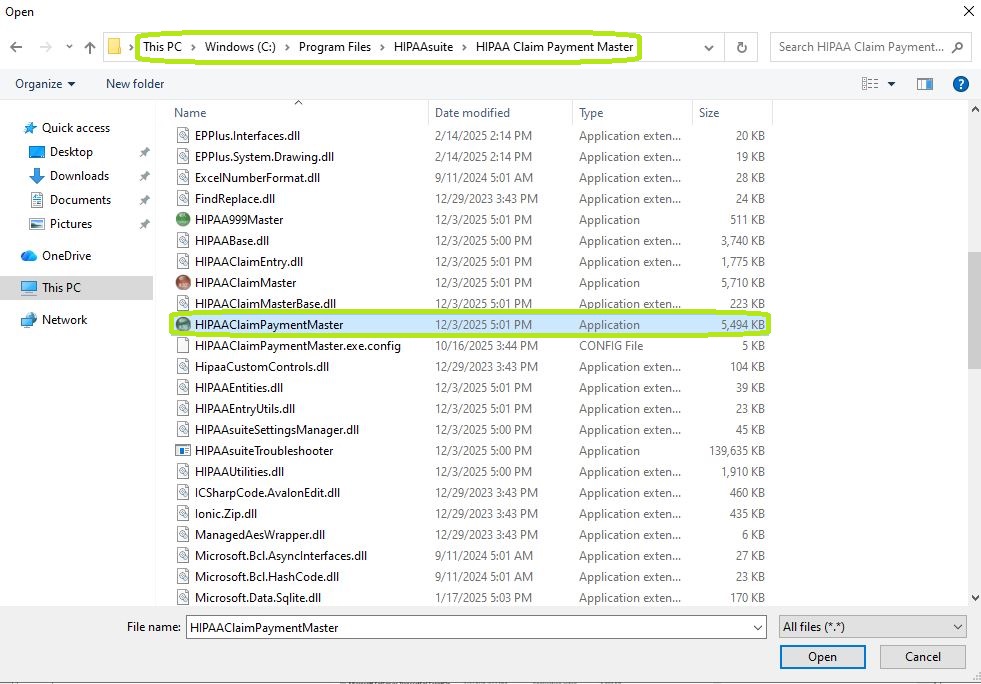This screenshot has height=684, width=981.
Task: Select the HIPAAsuiteTroubleshooter application icon
Action: tap(183, 451)
